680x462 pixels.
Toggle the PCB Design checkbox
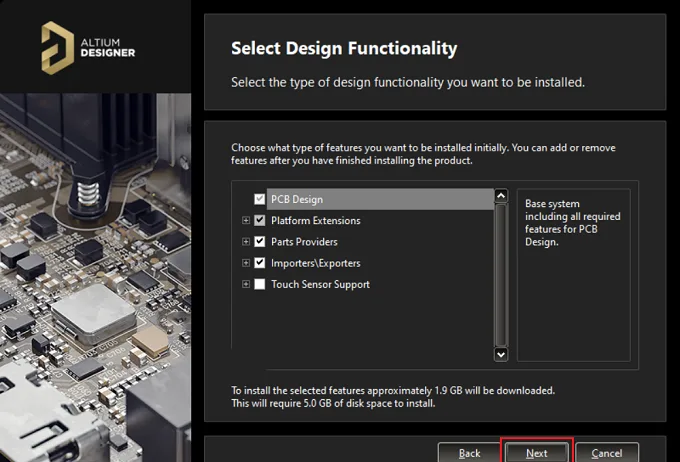[259, 199]
